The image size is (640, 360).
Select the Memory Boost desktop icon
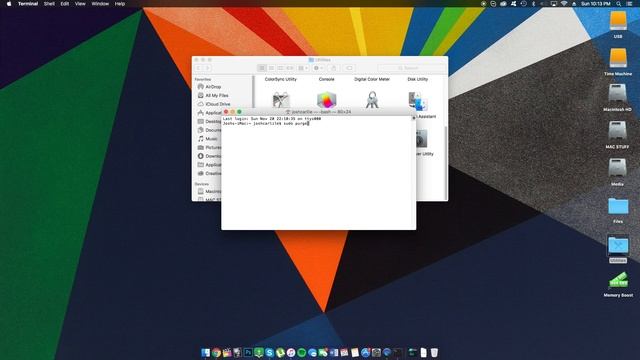(x=618, y=281)
